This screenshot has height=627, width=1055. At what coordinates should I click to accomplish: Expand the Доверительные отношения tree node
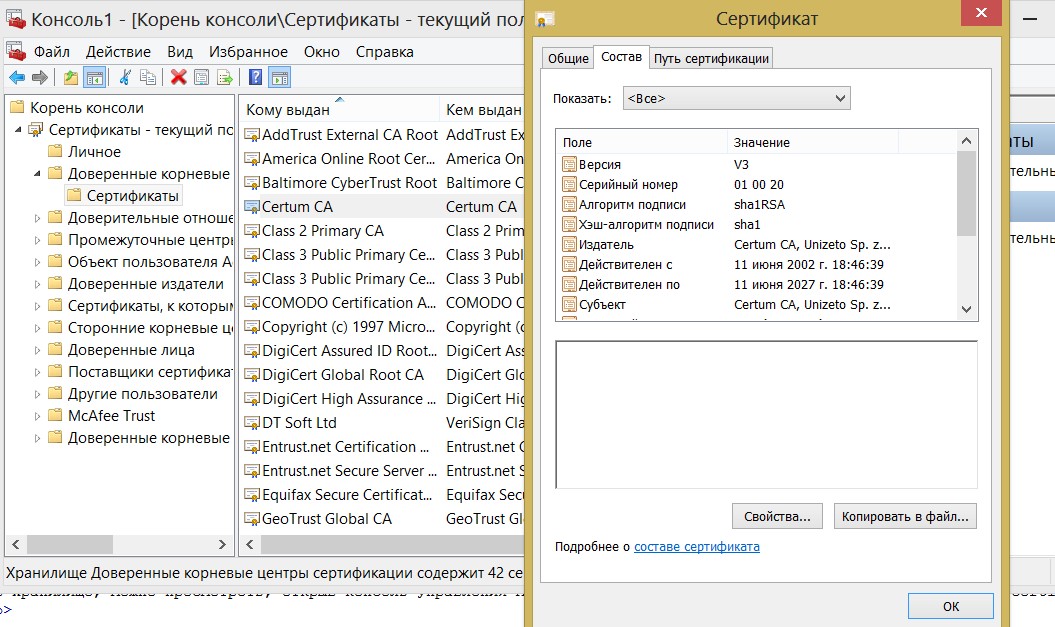(x=37, y=218)
